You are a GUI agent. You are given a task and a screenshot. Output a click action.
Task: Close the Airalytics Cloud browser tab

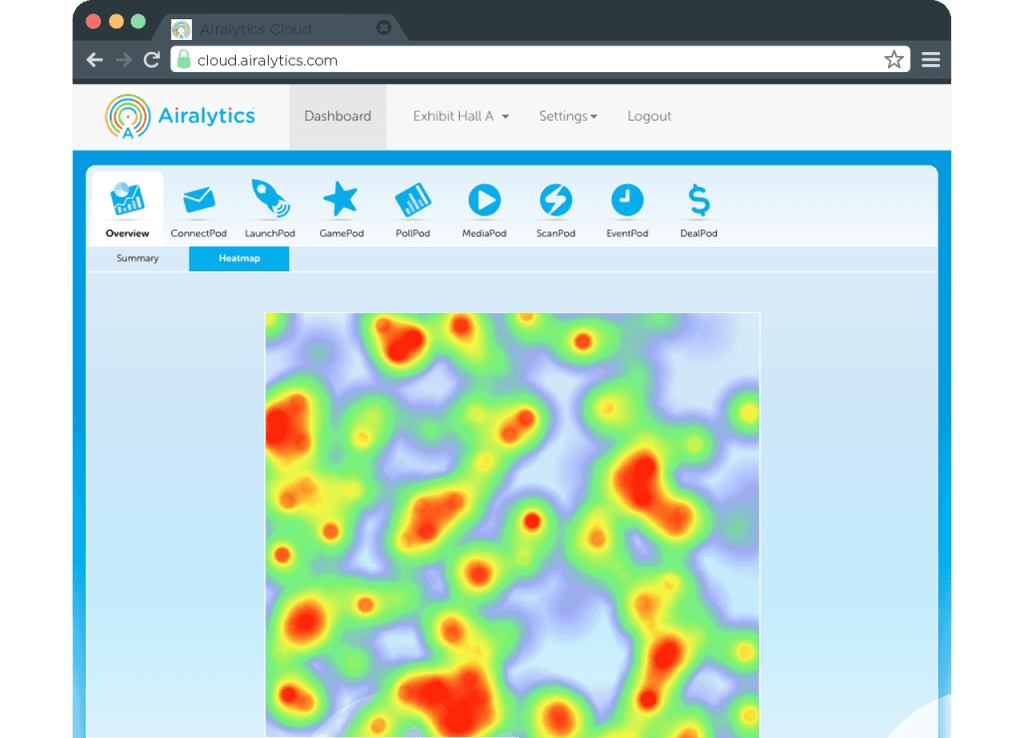pos(384,27)
